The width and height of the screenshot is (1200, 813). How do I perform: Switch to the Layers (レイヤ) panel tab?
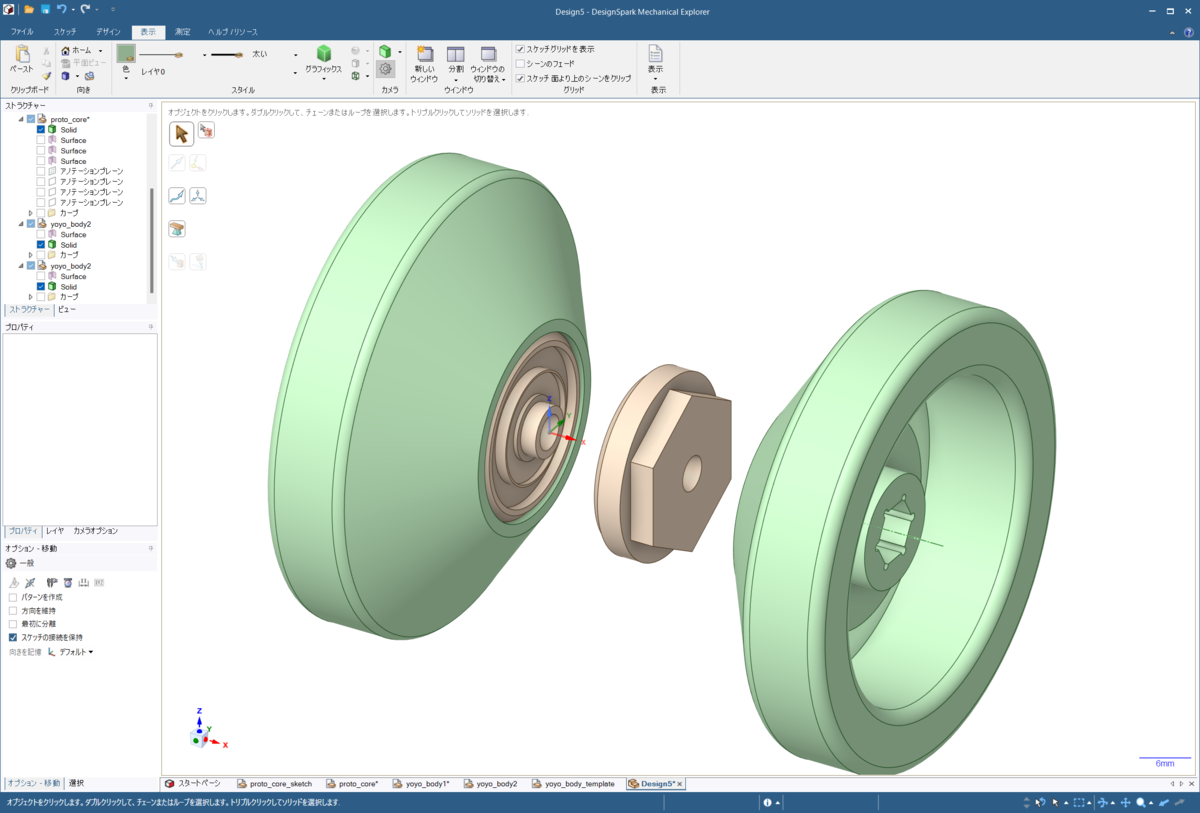click(x=55, y=531)
